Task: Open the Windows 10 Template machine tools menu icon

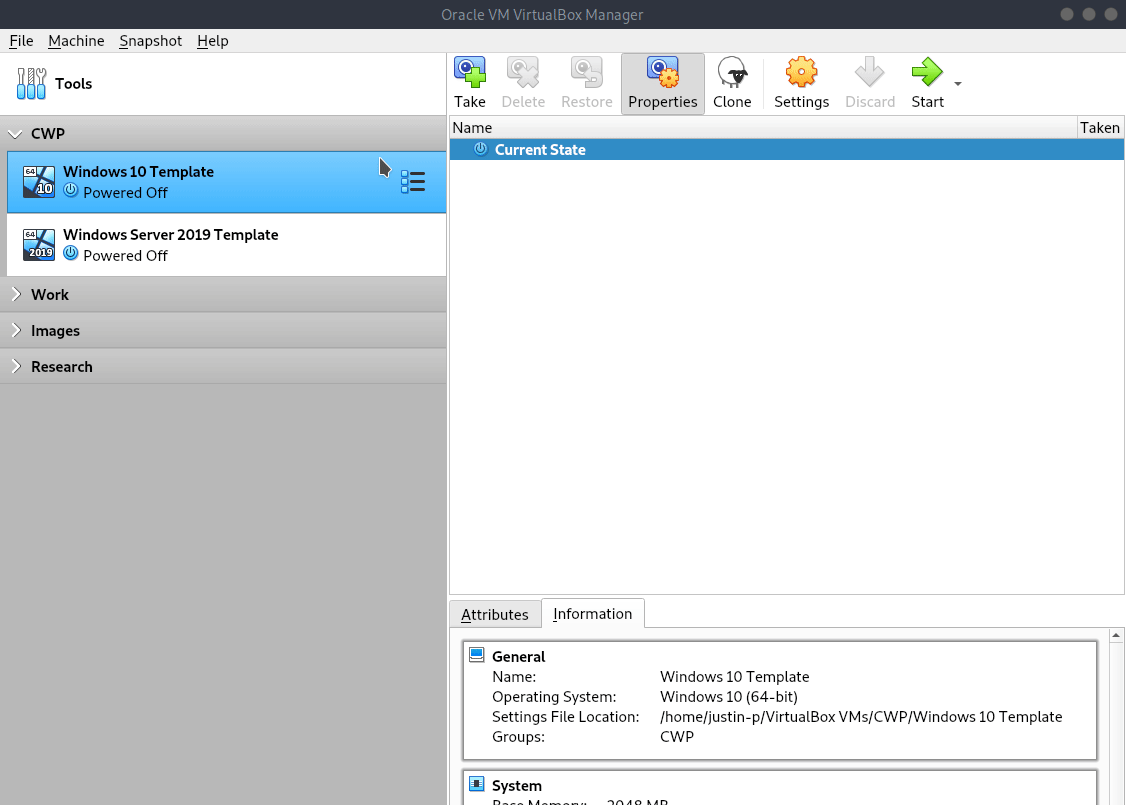Action: tap(413, 182)
